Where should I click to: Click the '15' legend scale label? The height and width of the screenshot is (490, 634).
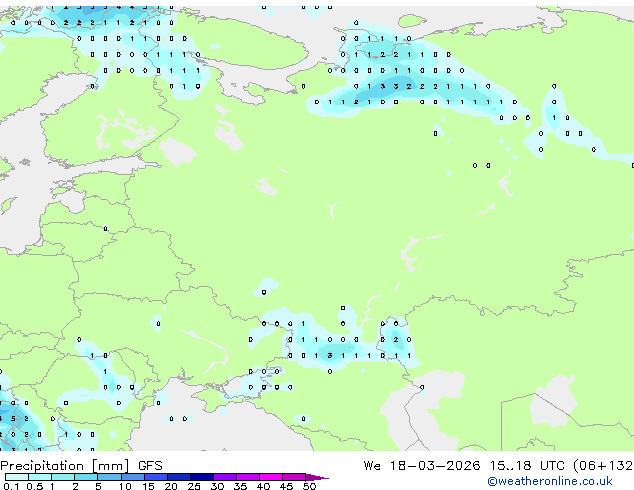(148, 486)
